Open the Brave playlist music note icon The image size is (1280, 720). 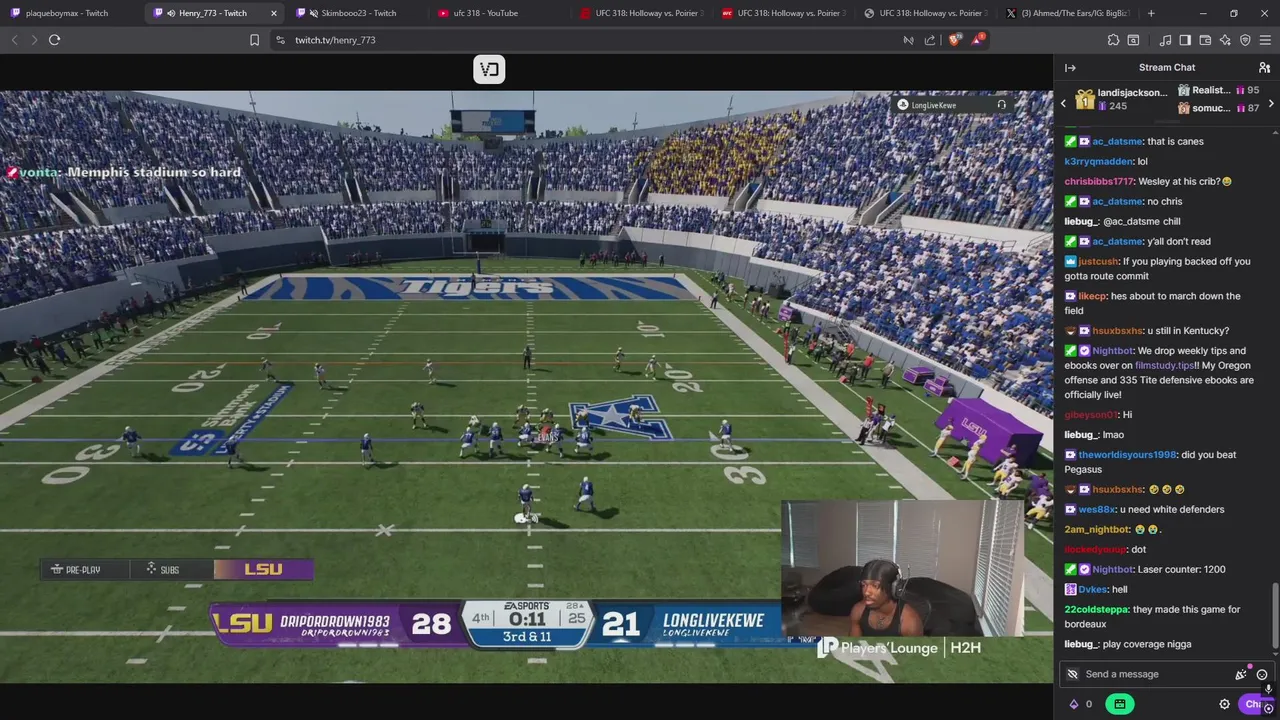[x=1165, y=40]
